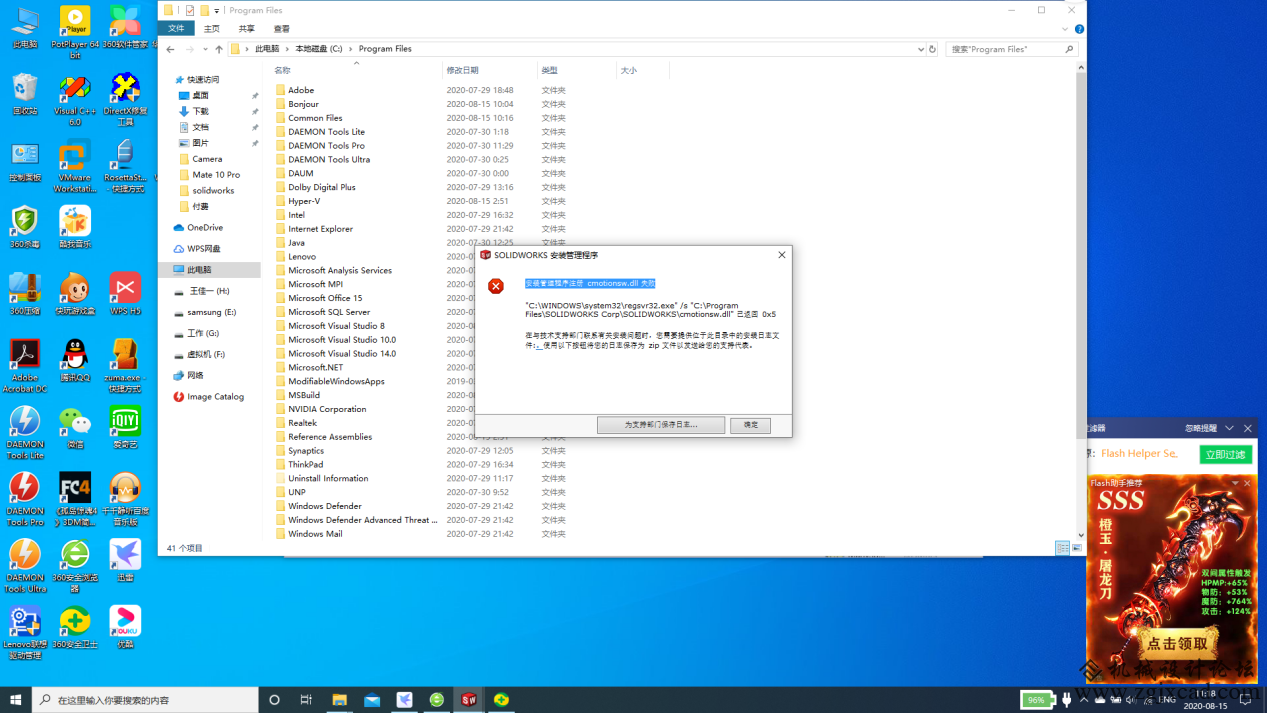The height and width of the screenshot is (713, 1267).
Task: Click the taskbar search box
Action: (x=145, y=700)
